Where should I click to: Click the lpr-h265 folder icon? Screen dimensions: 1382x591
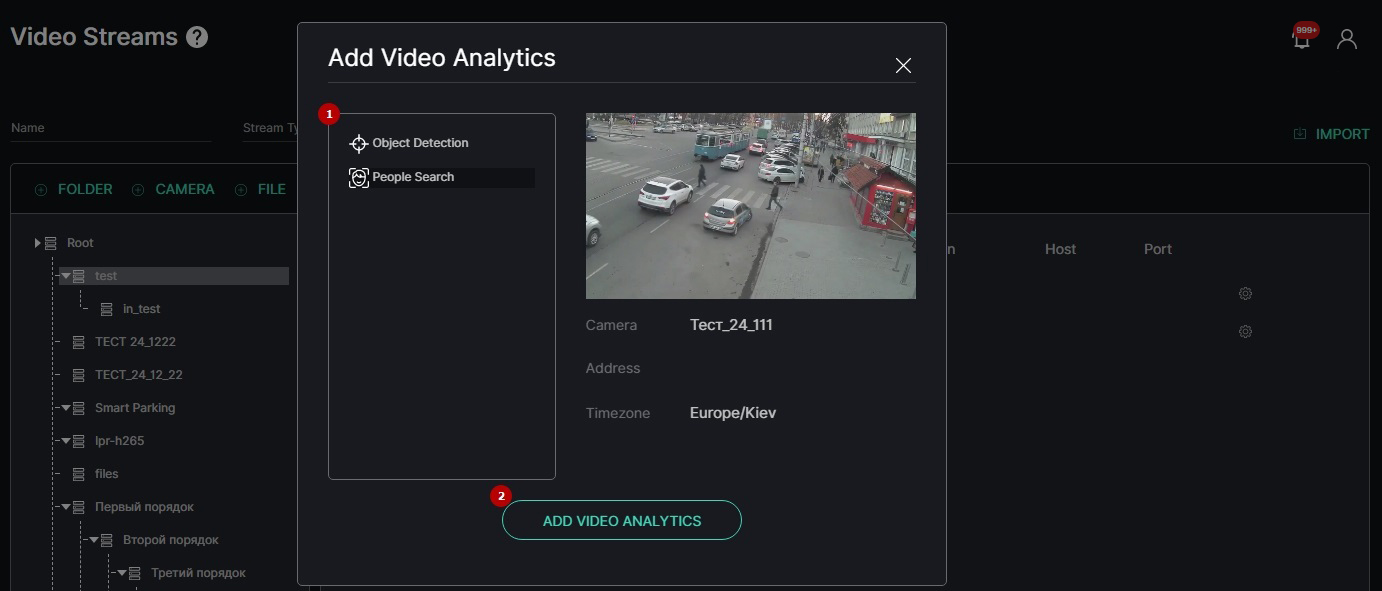[x=79, y=441]
